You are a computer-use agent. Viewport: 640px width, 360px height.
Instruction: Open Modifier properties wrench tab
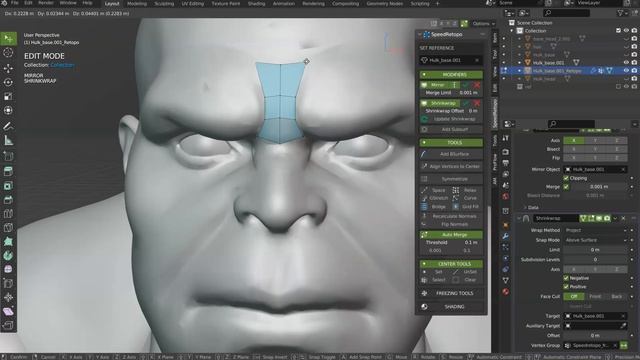(x=506, y=236)
